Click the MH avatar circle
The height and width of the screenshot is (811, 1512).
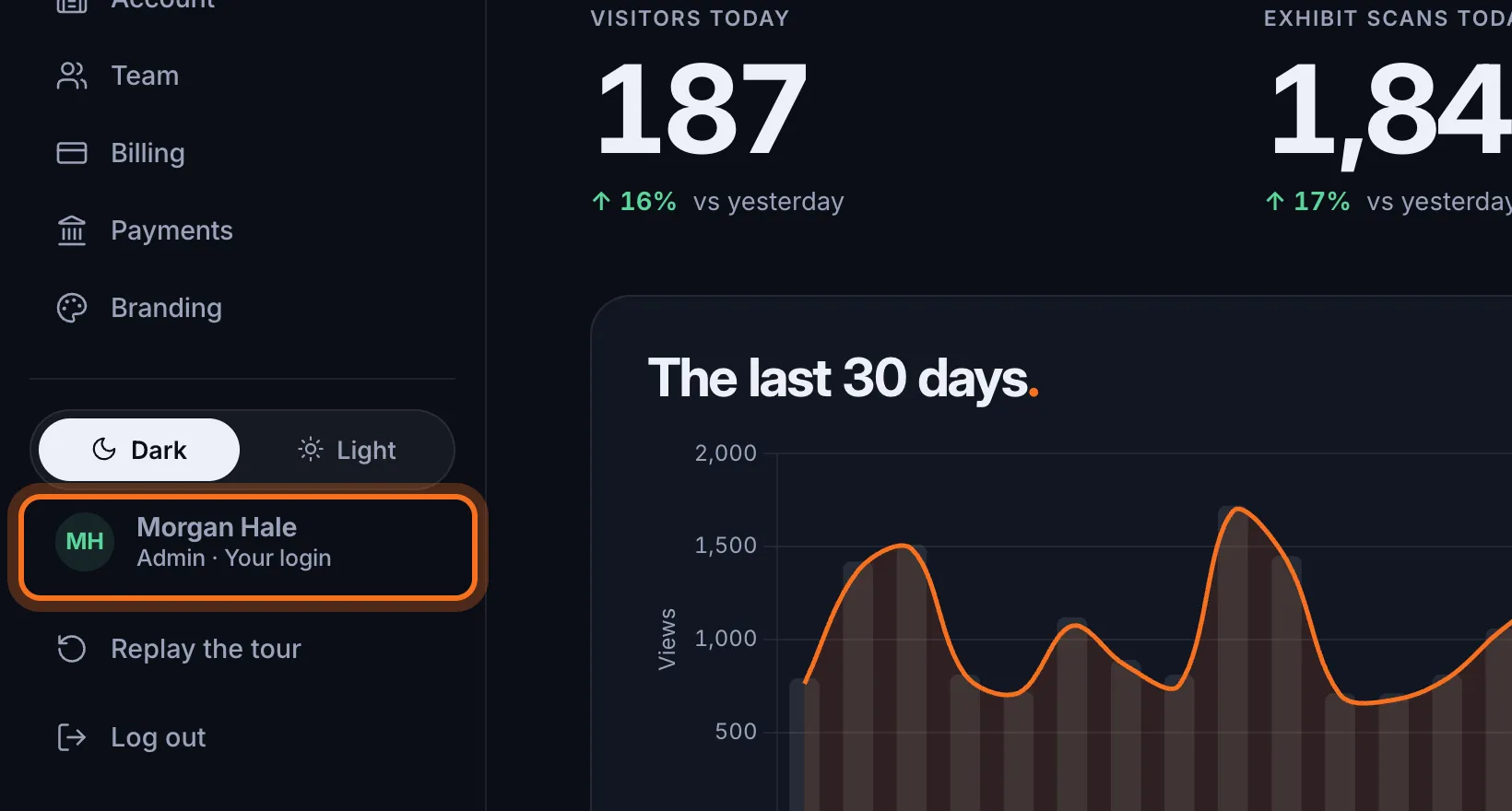(x=85, y=542)
